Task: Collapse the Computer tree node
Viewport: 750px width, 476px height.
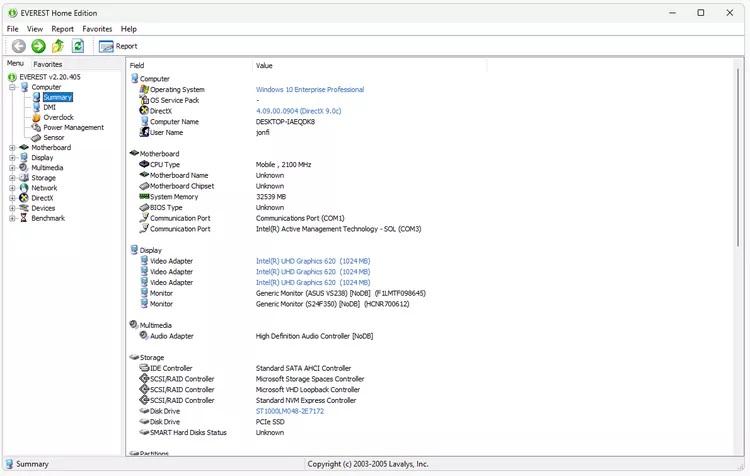Action: tap(12, 87)
